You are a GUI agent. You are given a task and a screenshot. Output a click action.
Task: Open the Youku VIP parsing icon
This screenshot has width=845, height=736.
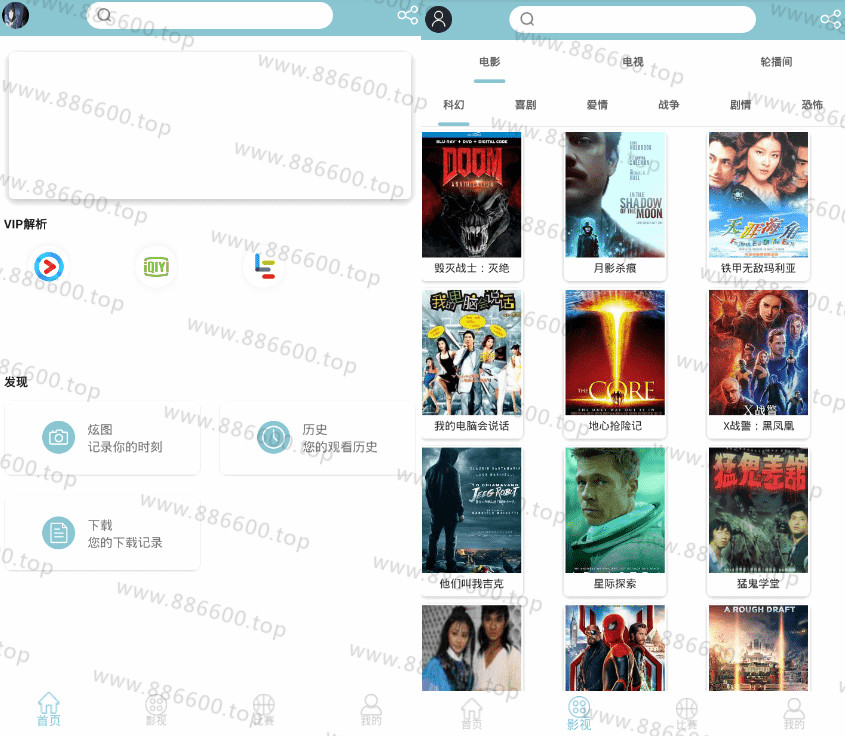(x=49, y=267)
